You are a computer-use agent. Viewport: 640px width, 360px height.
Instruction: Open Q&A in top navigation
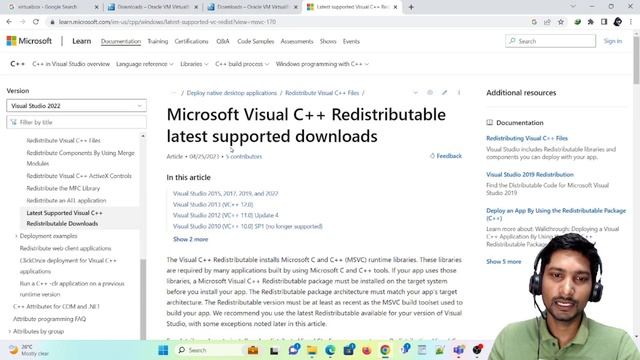coord(223,41)
